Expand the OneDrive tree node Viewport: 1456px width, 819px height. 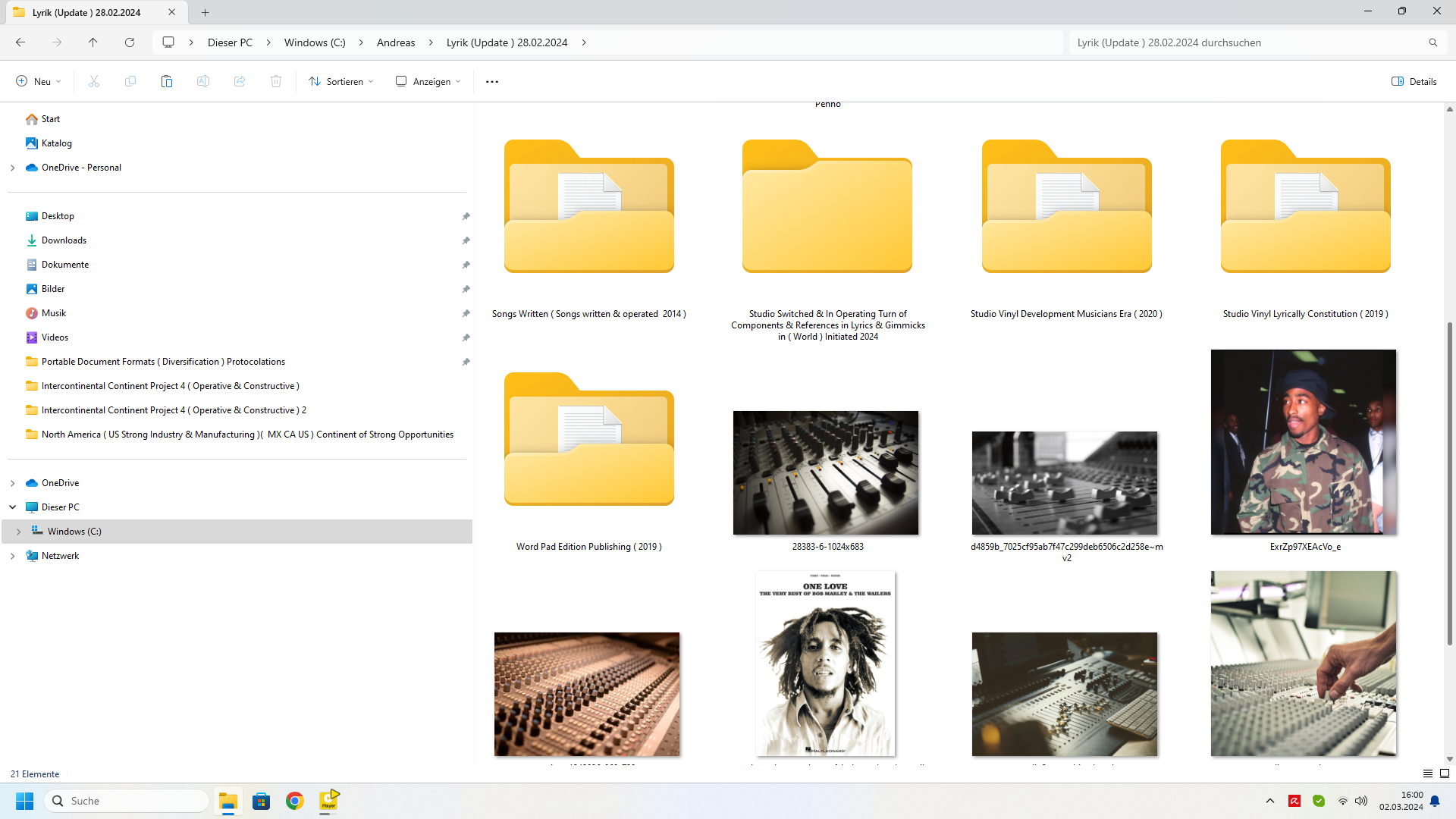tap(13, 483)
